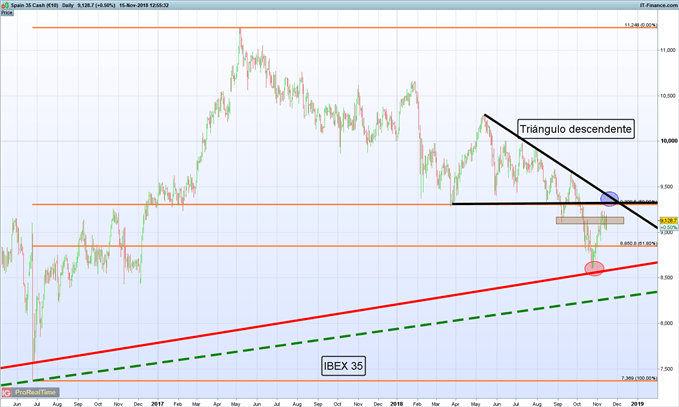
Task: Click the Daily timeframe label
Action: pos(68,5)
